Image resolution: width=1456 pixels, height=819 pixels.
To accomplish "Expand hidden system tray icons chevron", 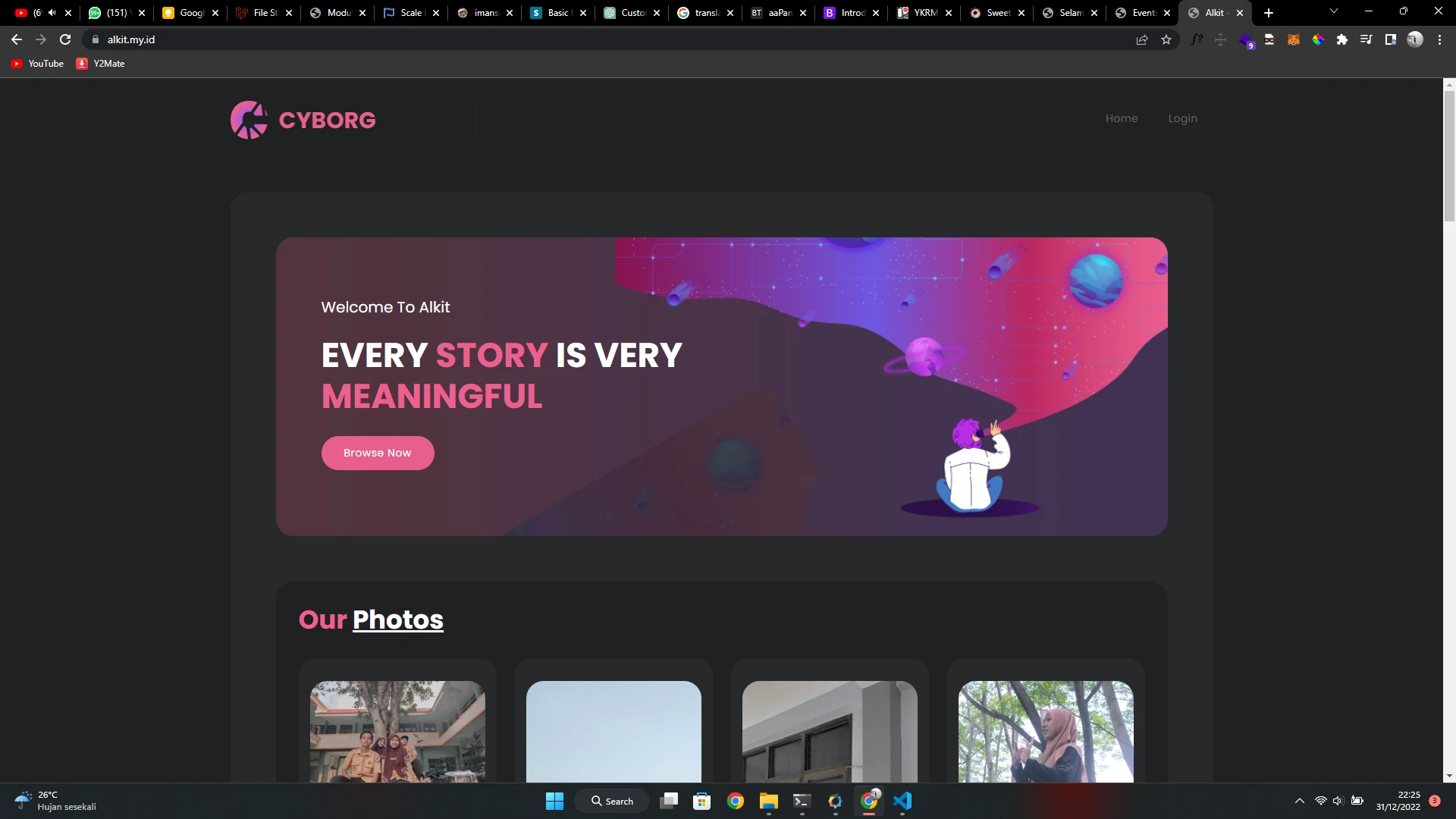I will click(1300, 801).
